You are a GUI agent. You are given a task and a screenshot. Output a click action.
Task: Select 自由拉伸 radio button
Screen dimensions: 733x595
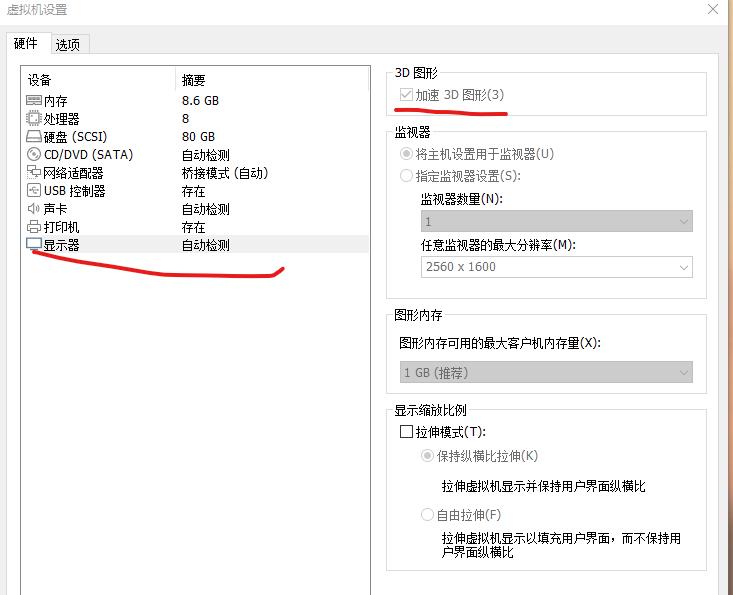point(427,515)
